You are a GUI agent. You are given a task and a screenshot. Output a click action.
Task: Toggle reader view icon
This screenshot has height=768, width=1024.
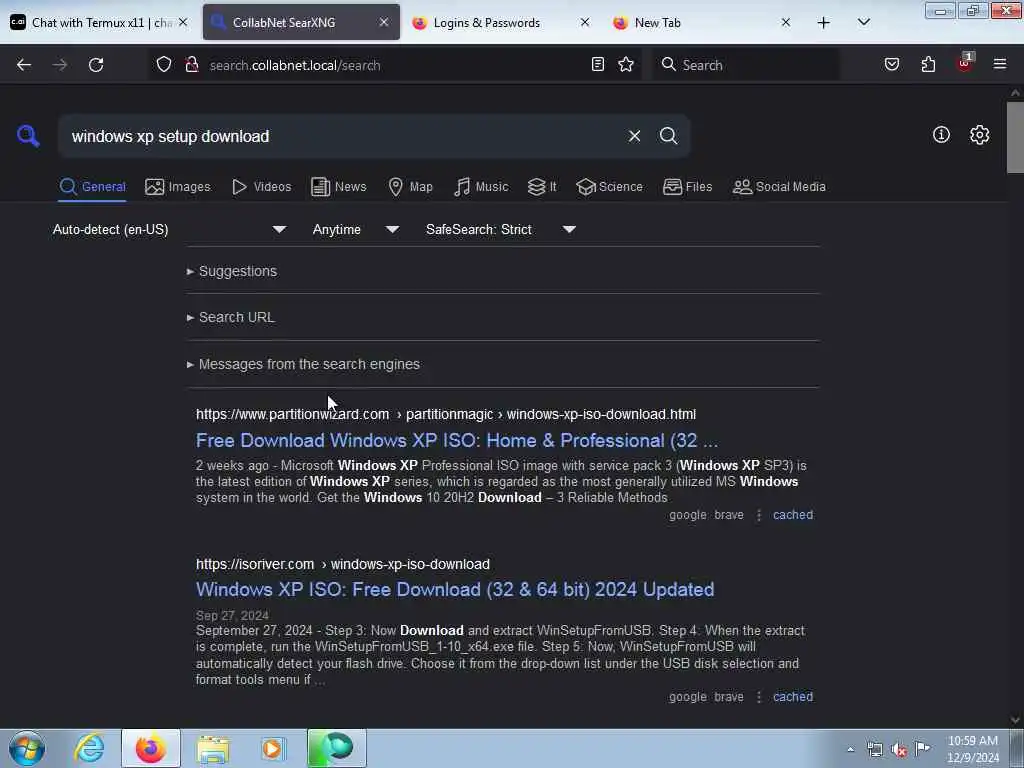click(x=598, y=64)
